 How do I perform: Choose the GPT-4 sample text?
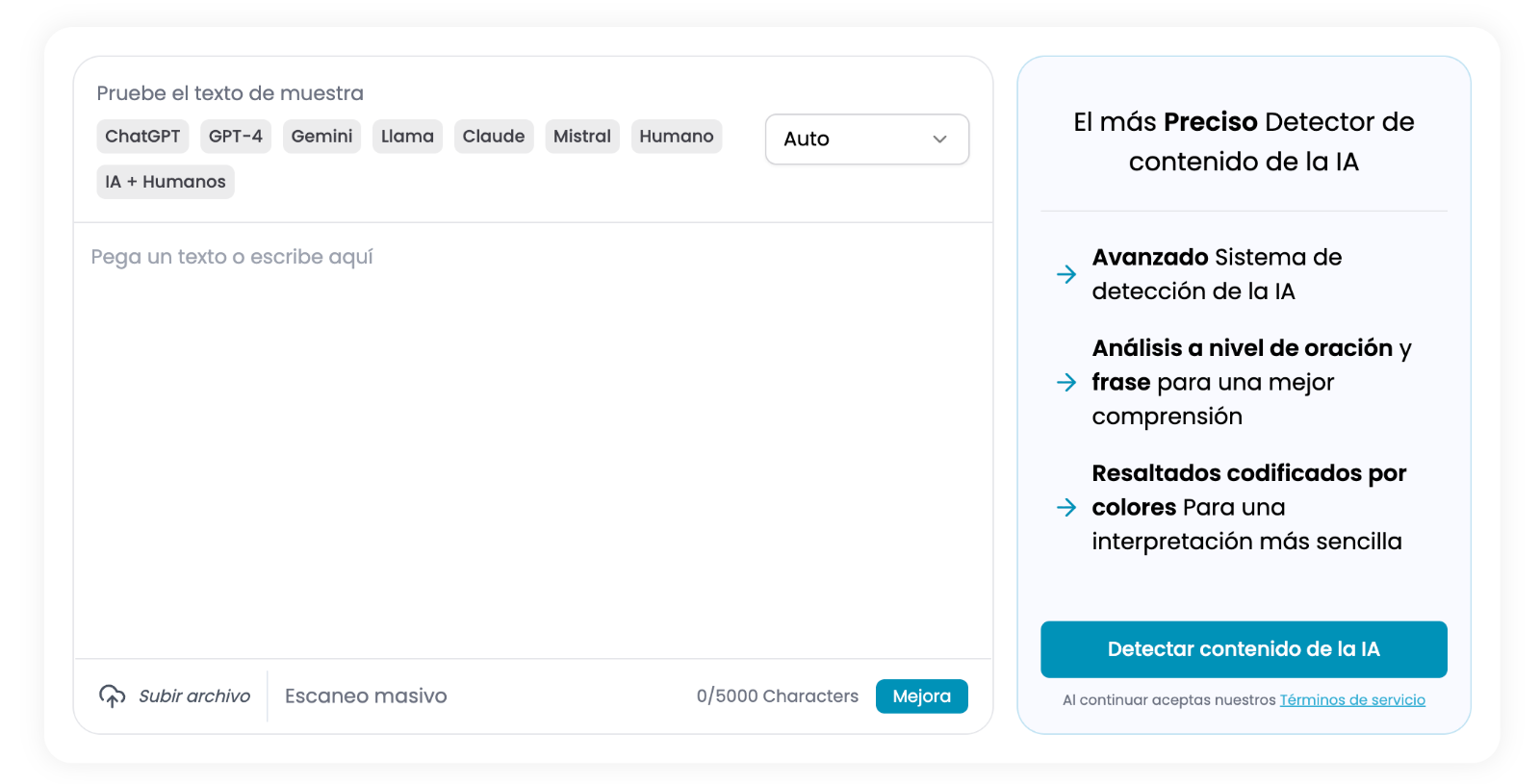[236, 137]
